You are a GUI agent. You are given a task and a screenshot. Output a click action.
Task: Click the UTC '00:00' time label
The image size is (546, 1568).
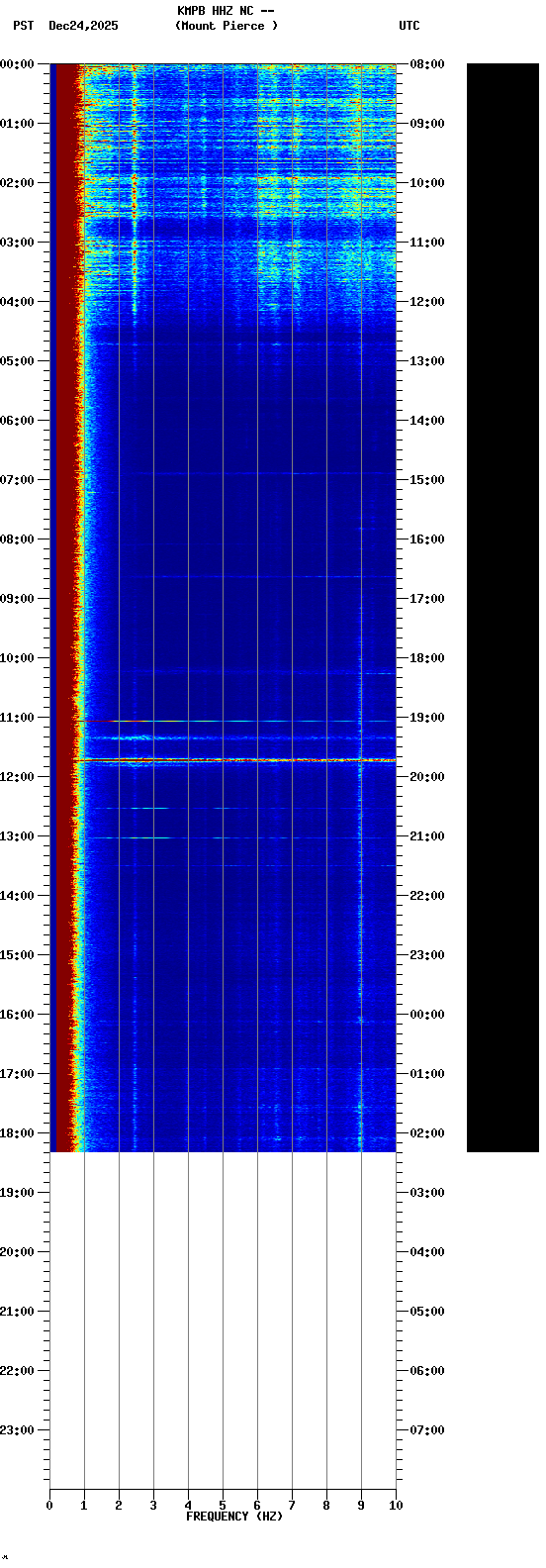point(427,1015)
